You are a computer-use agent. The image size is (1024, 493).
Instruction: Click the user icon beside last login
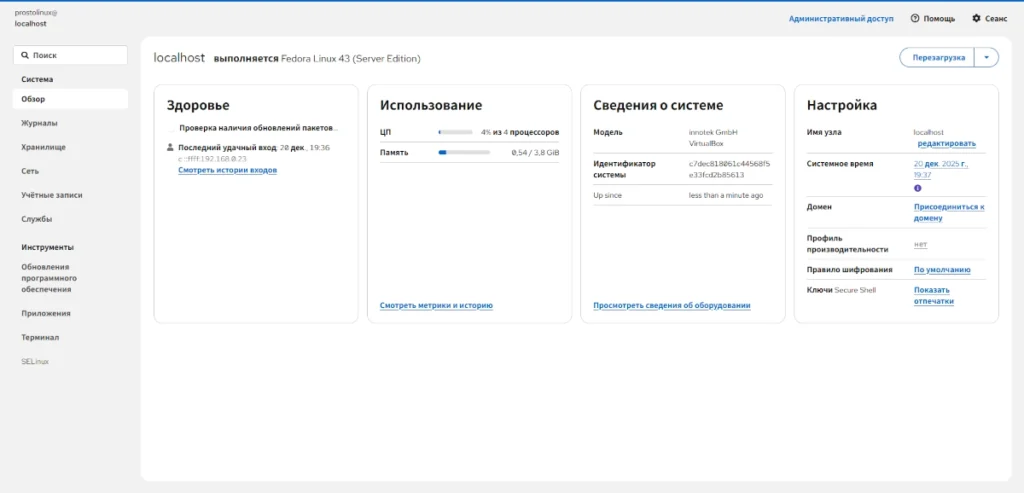click(171, 148)
